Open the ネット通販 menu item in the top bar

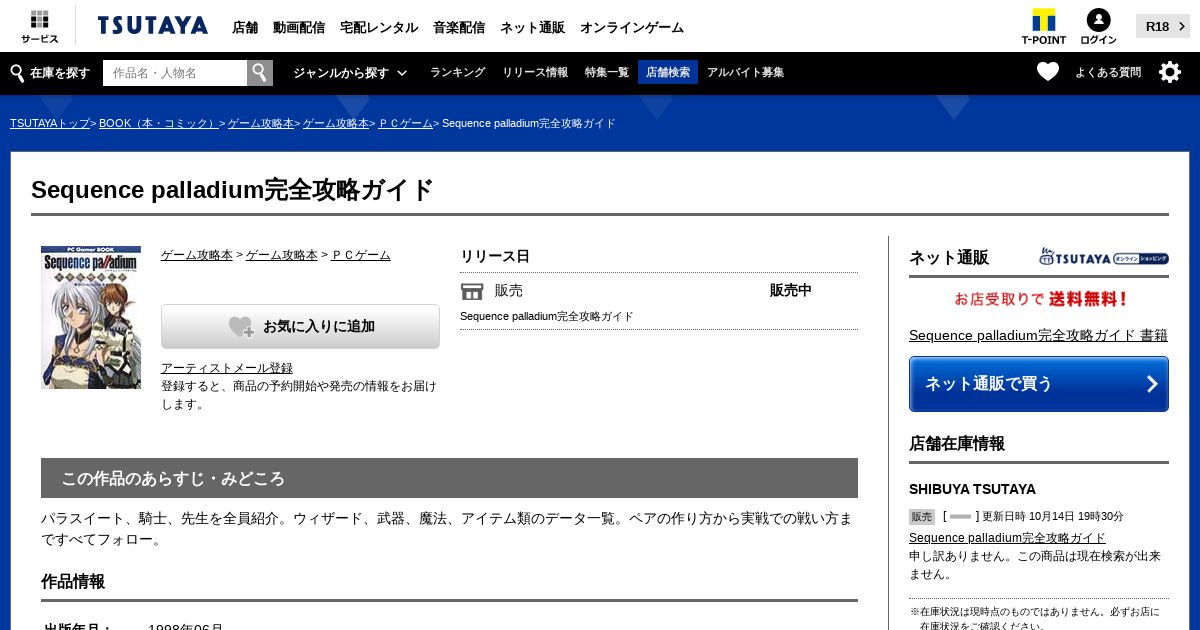click(x=532, y=27)
